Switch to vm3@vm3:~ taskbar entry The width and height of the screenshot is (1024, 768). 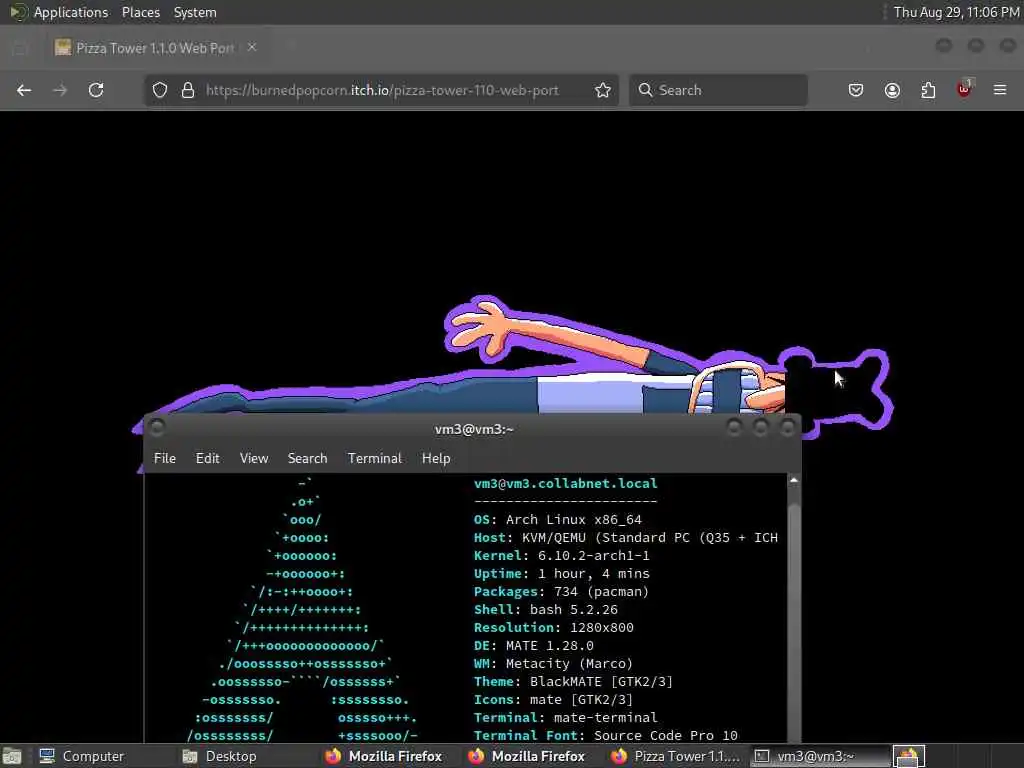[819, 756]
